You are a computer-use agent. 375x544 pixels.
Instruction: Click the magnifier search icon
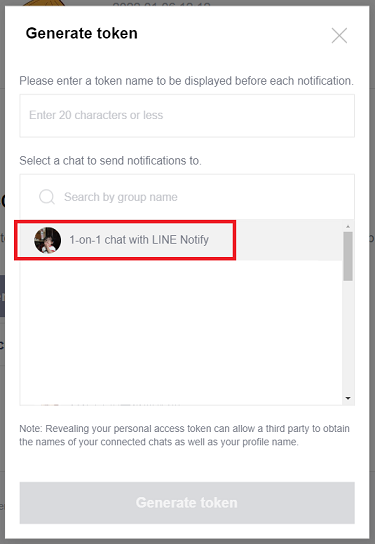coord(46,197)
